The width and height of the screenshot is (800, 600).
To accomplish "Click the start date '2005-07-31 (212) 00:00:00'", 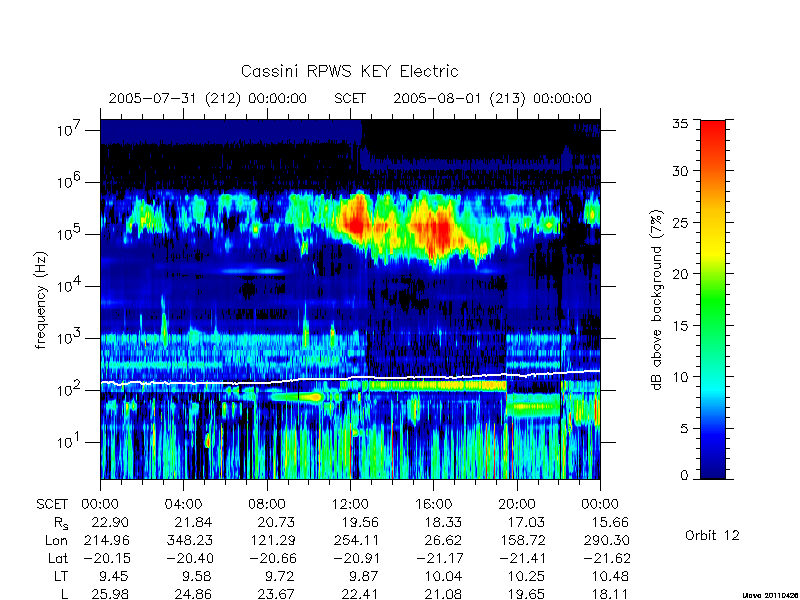I will pos(207,98).
